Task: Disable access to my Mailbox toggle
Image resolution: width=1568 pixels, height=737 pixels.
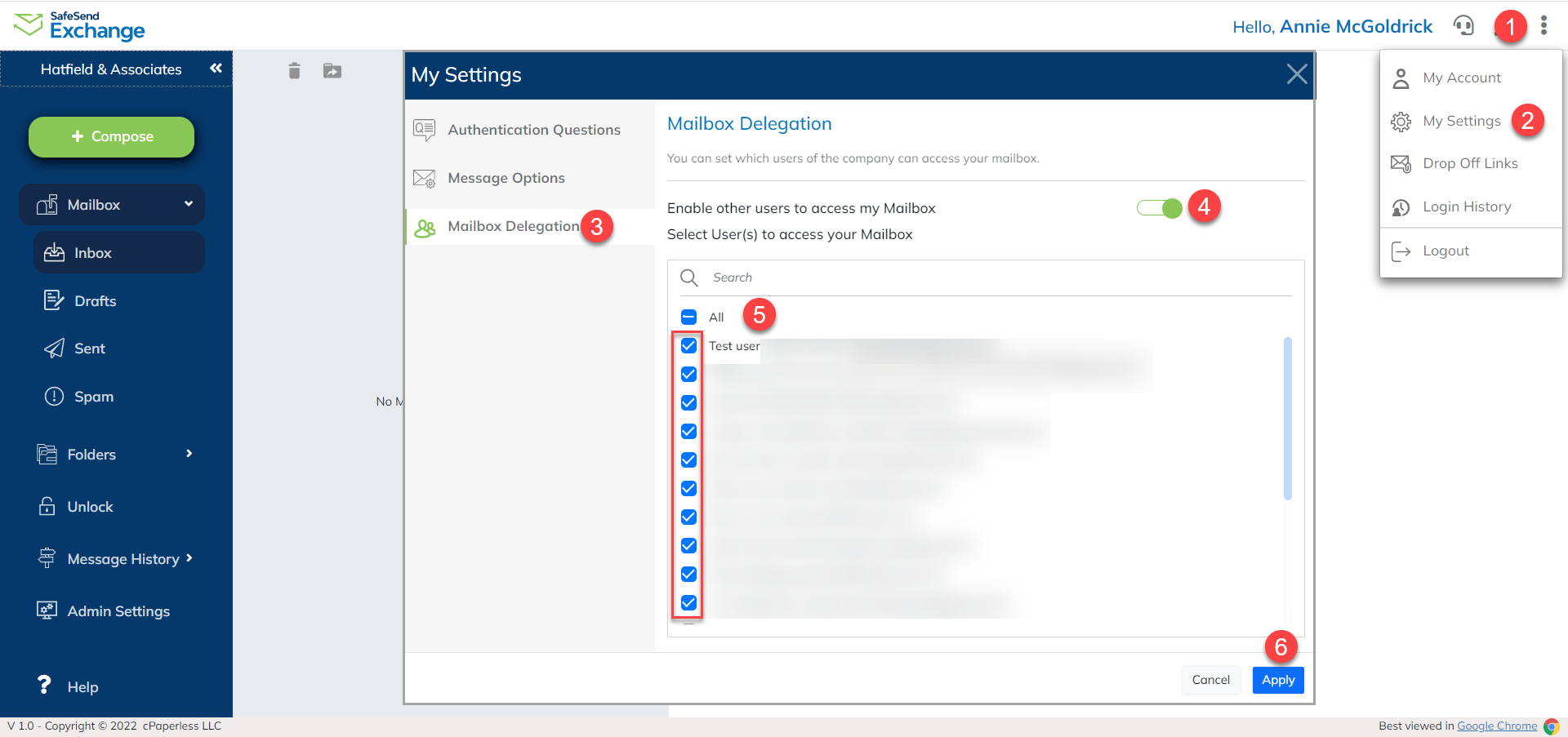Action: tap(1159, 208)
